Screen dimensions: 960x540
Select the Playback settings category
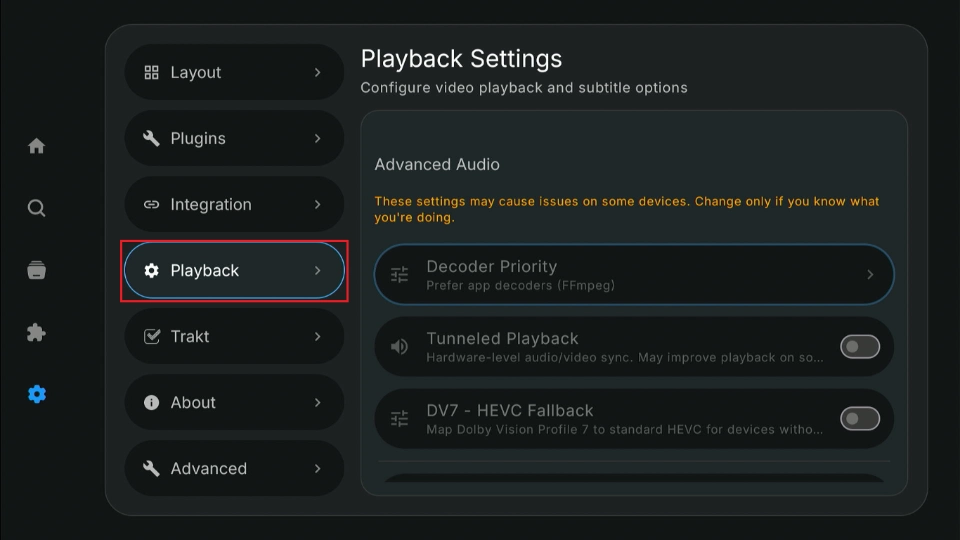click(x=234, y=271)
